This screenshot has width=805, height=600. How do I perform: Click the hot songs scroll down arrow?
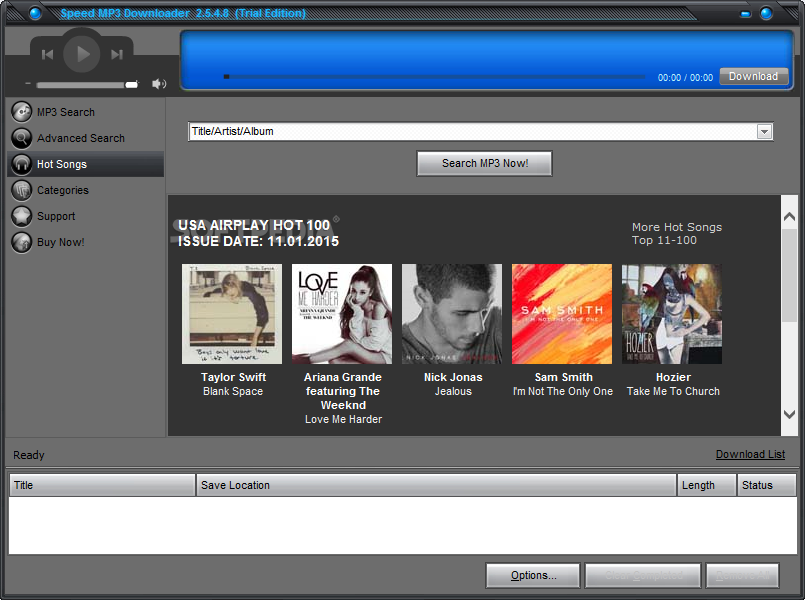point(790,414)
